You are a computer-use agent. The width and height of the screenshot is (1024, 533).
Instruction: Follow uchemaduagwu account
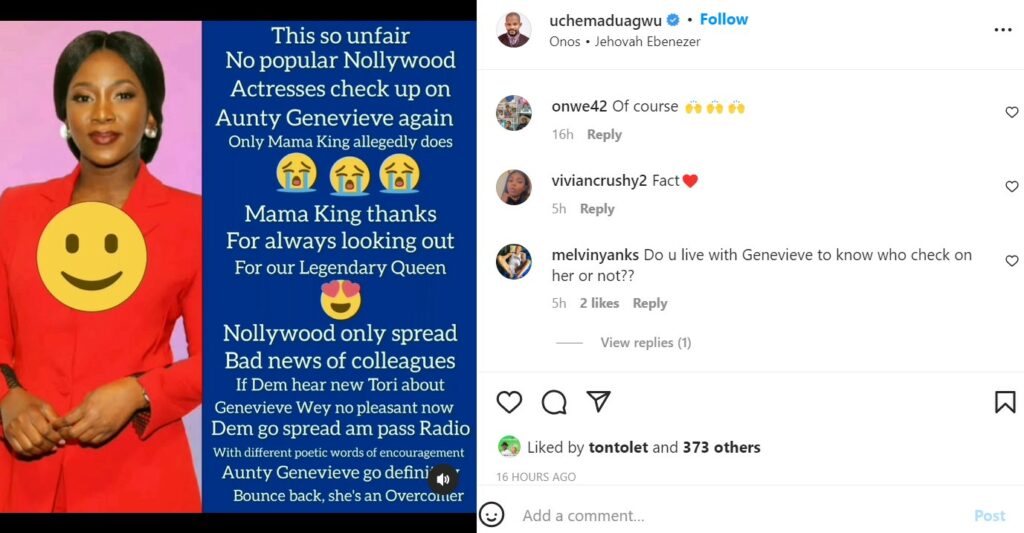click(x=724, y=20)
